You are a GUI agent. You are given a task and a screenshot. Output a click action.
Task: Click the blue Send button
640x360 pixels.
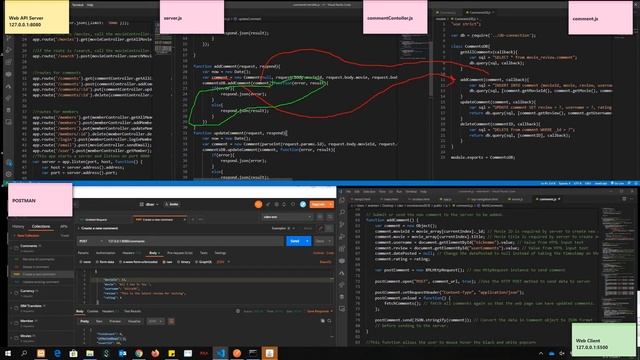(295, 241)
